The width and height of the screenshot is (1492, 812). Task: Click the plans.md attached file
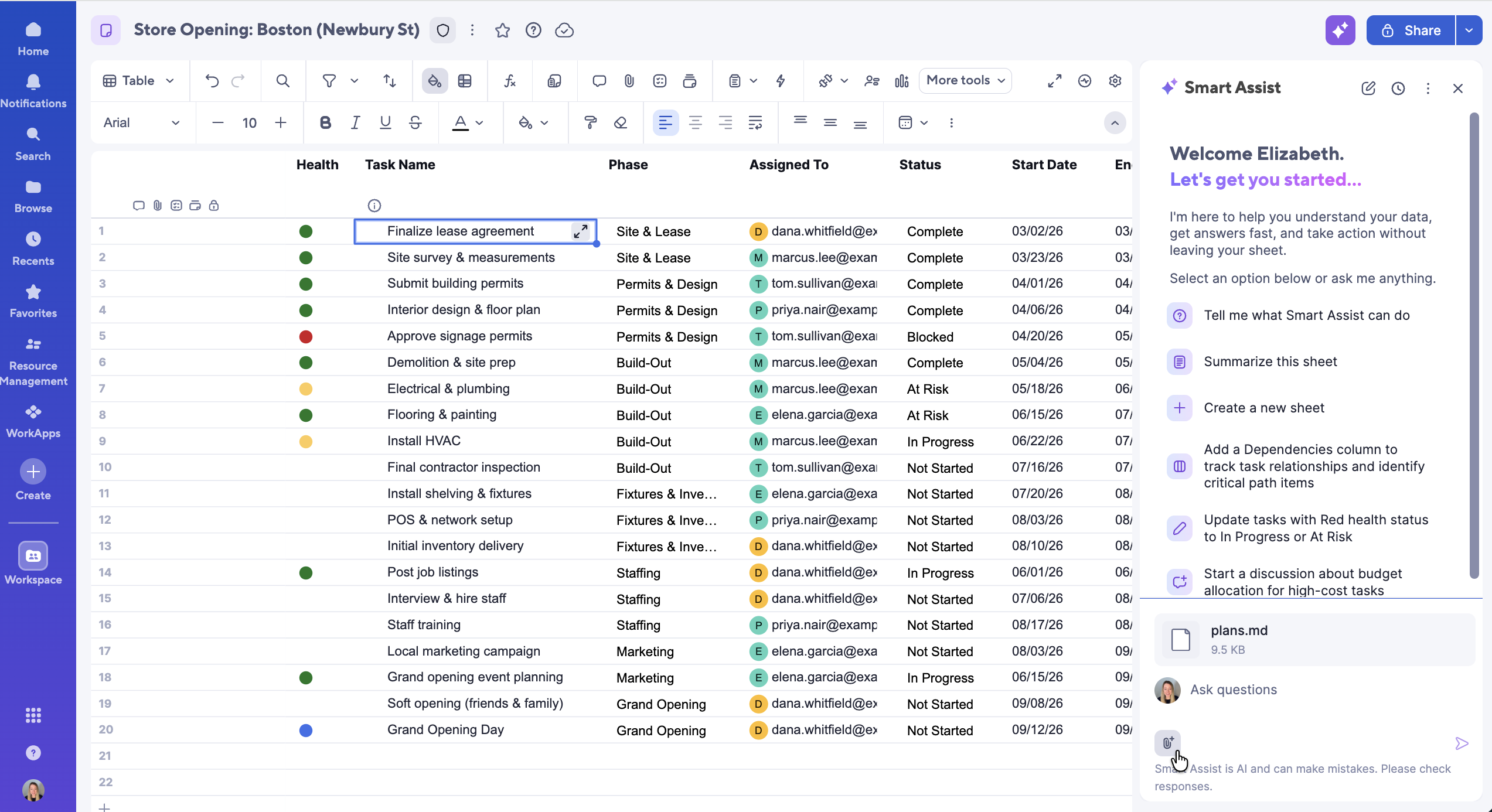click(x=1314, y=639)
